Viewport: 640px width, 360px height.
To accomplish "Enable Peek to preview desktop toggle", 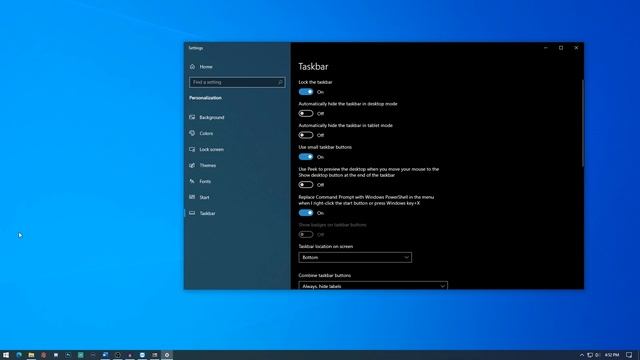I will point(306,185).
